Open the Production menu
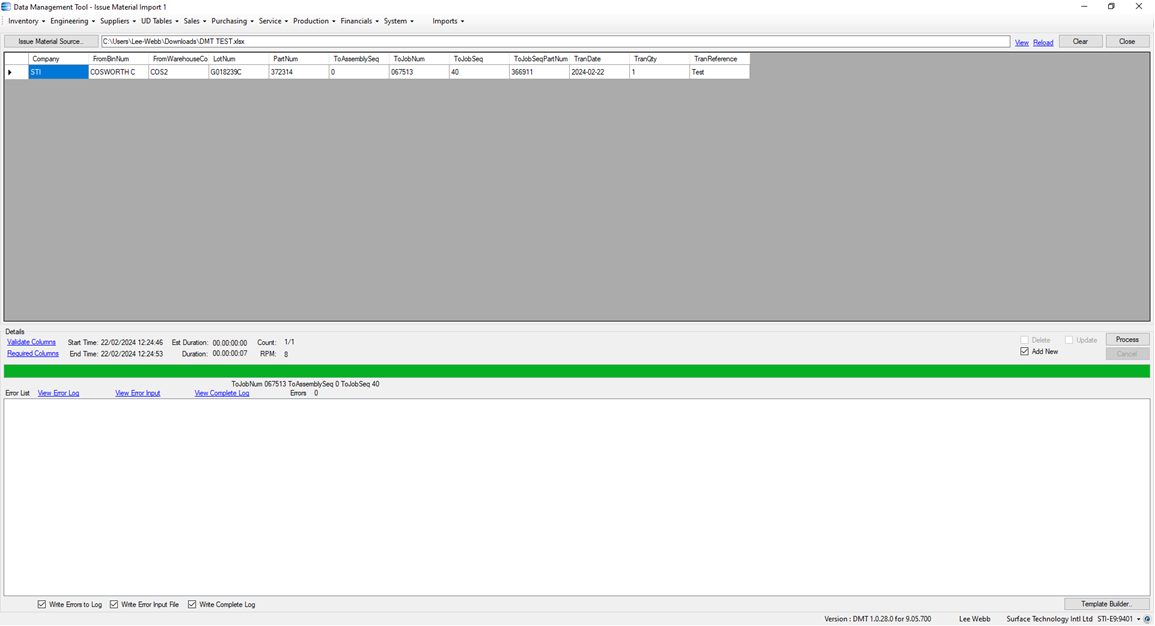The height and width of the screenshot is (626, 1155). (312, 20)
